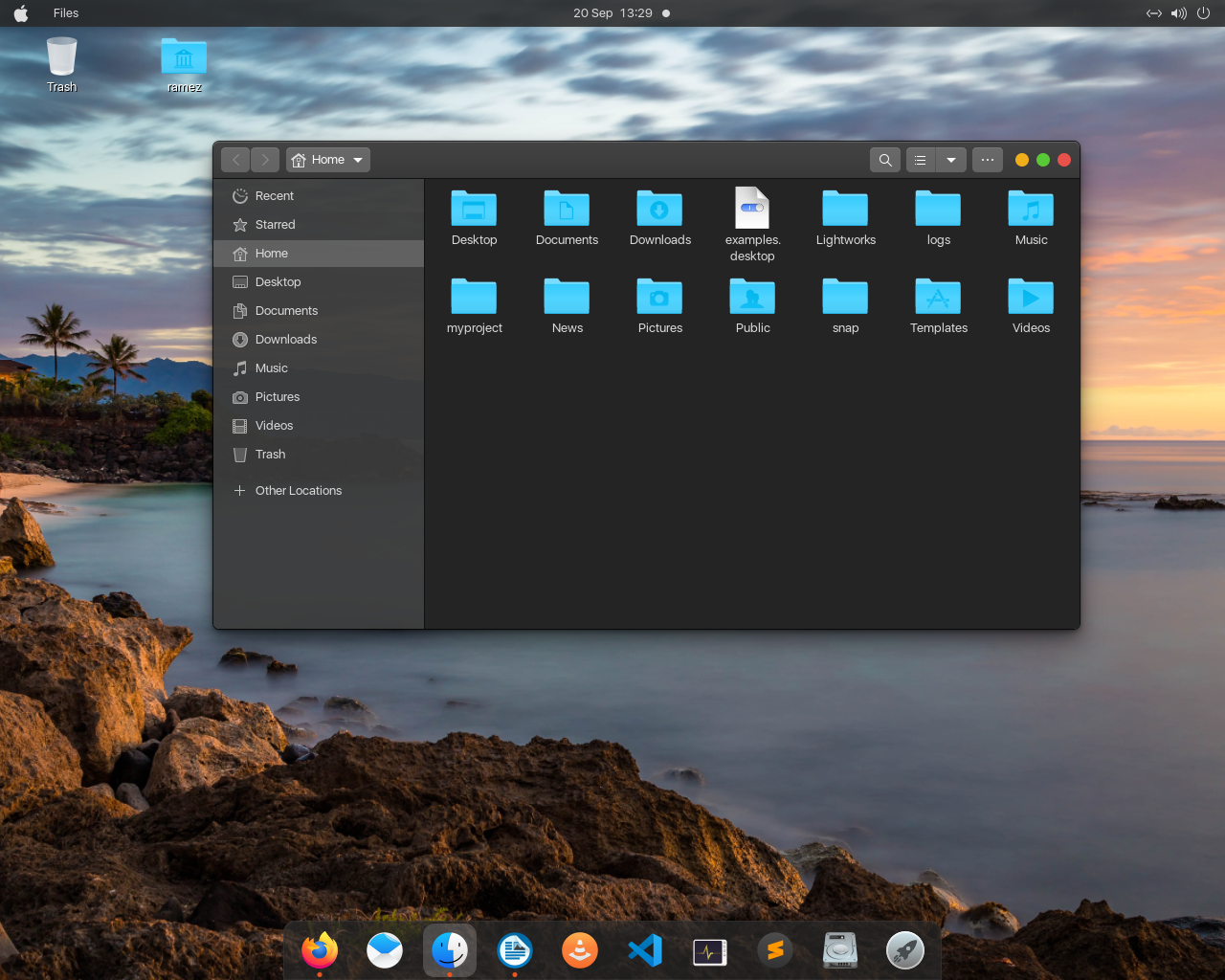Open the view options dropdown arrow
This screenshot has width=1225, height=980.
[x=950, y=160]
